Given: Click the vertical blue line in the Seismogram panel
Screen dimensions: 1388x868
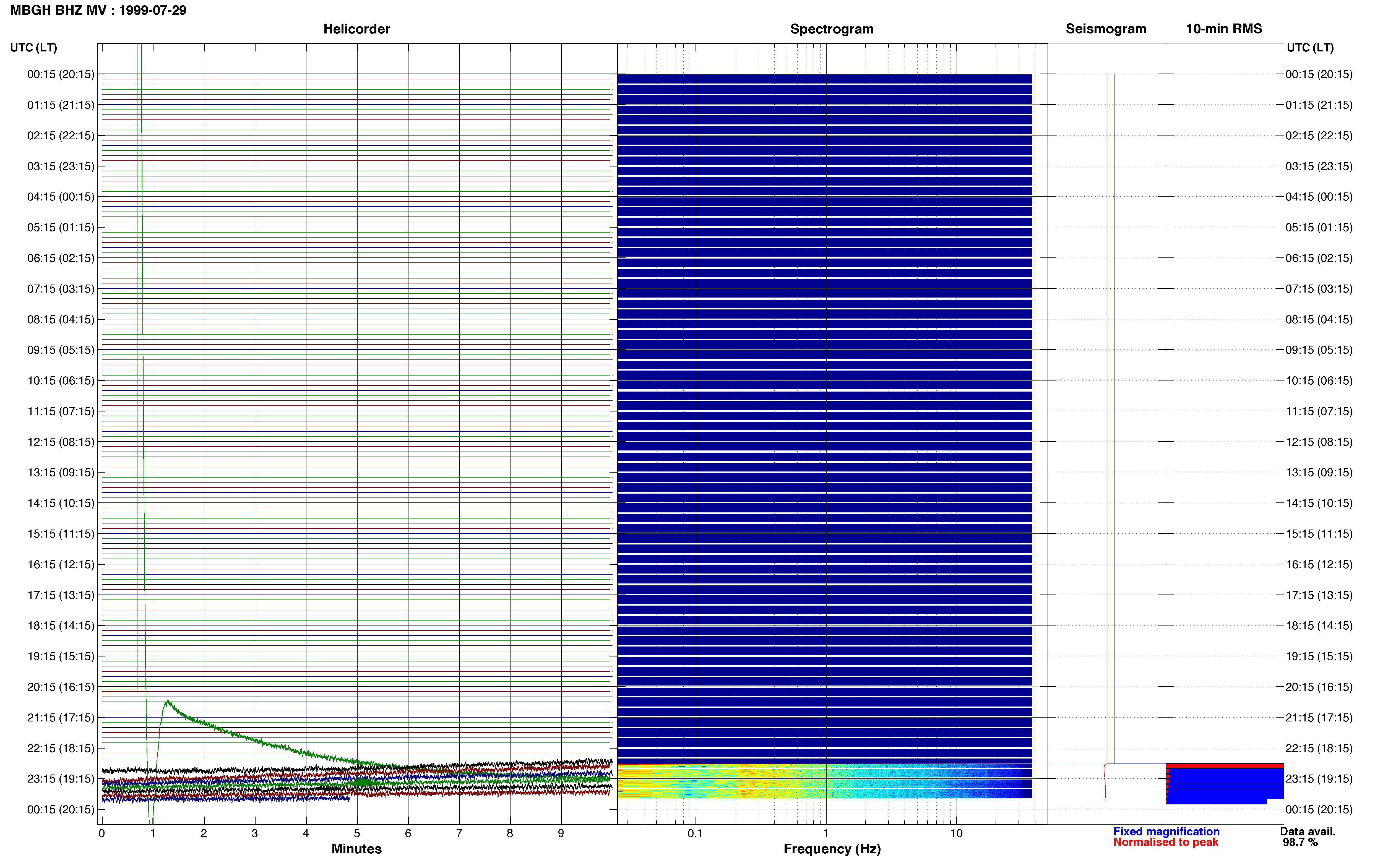Looking at the screenshot, I should (x=1114, y=418).
